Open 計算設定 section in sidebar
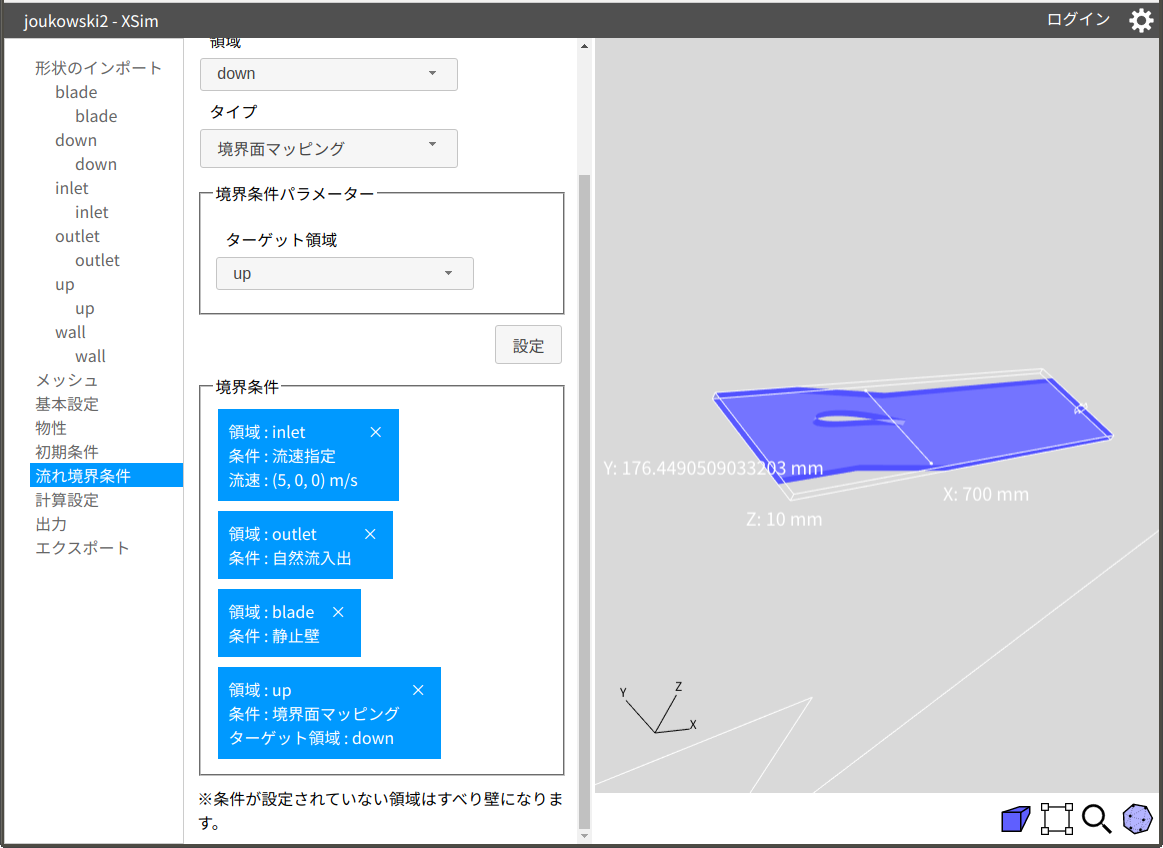 67,500
